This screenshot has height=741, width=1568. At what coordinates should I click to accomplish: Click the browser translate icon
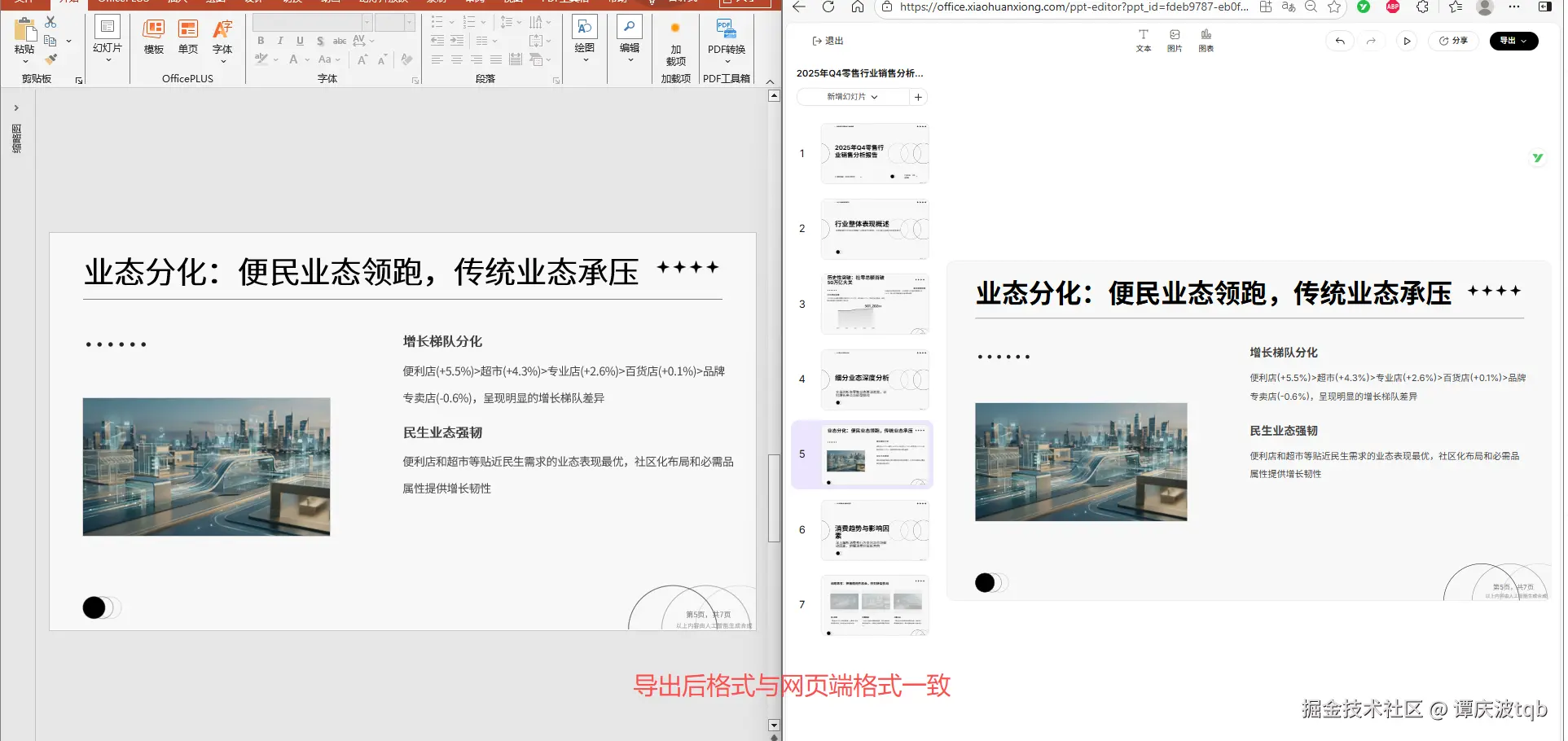(1289, 7)
